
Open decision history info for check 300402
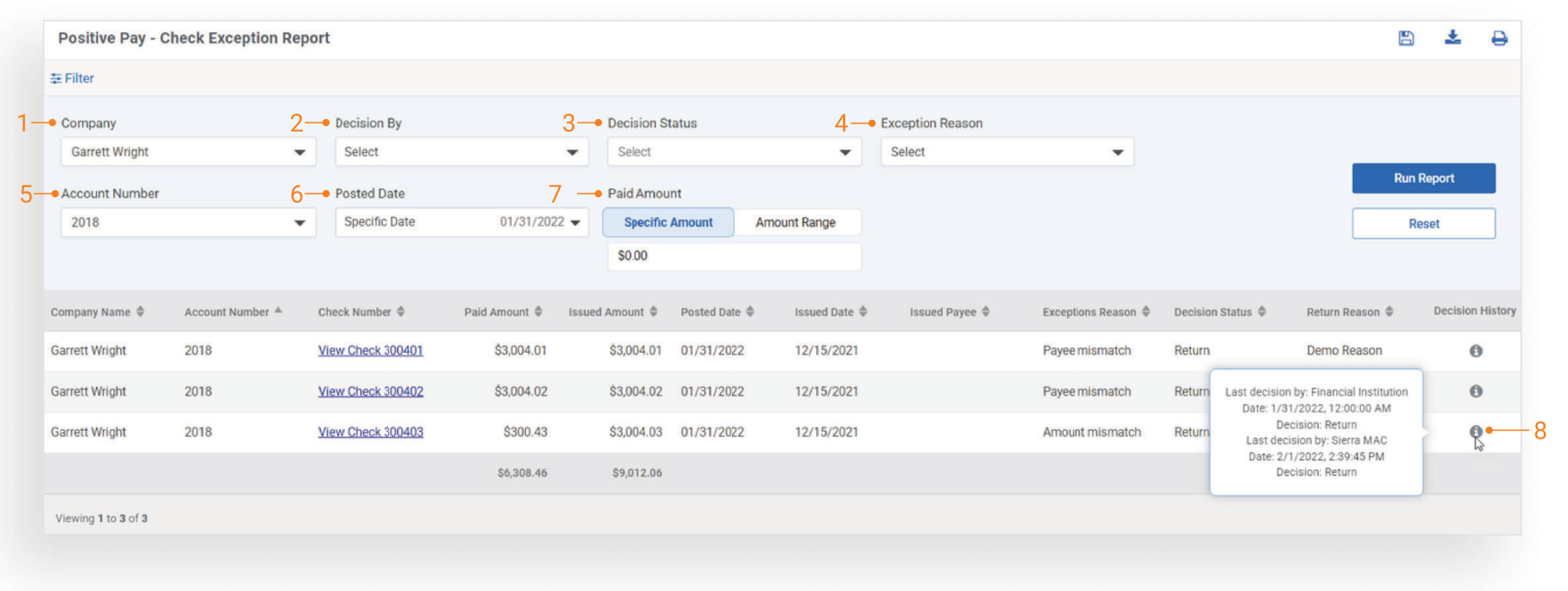tap(1476, 391)
